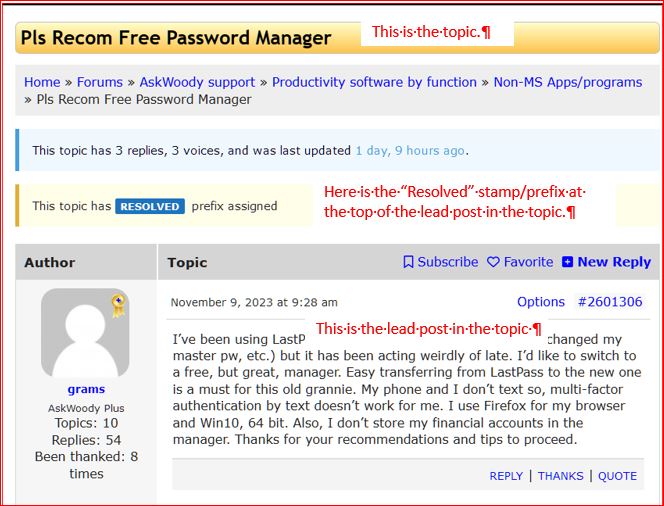Image resolution: width=664 pixels, height=506 pixels.
Task: Click the Favorite heart icon
Action: (x=493, y=262)
